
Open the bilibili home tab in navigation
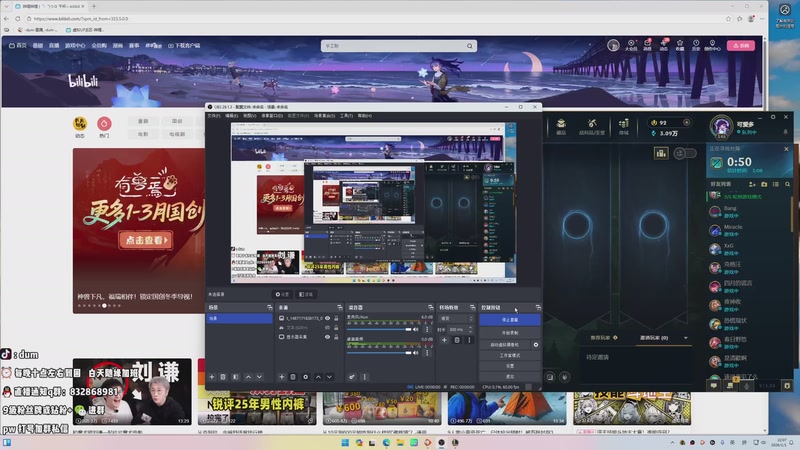tap(18, 45)
